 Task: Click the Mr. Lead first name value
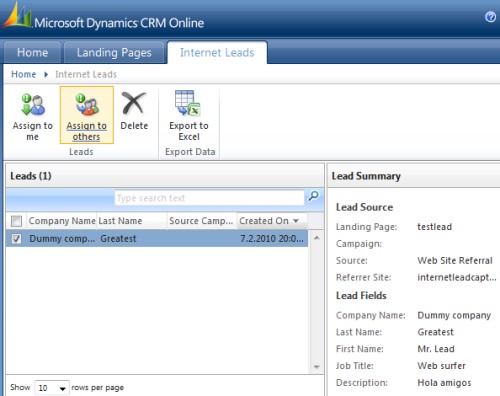point(436,349)
